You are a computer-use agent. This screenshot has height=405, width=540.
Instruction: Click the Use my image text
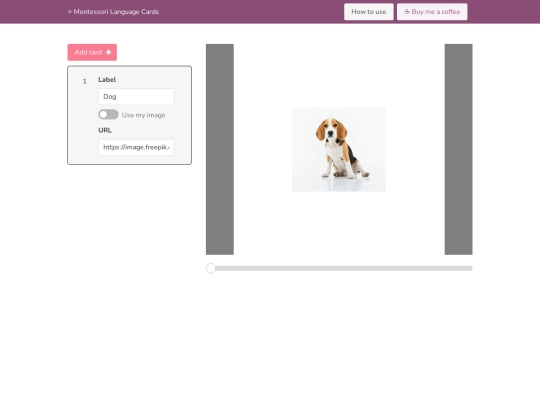pyautogui.click(x=143, y=115)
